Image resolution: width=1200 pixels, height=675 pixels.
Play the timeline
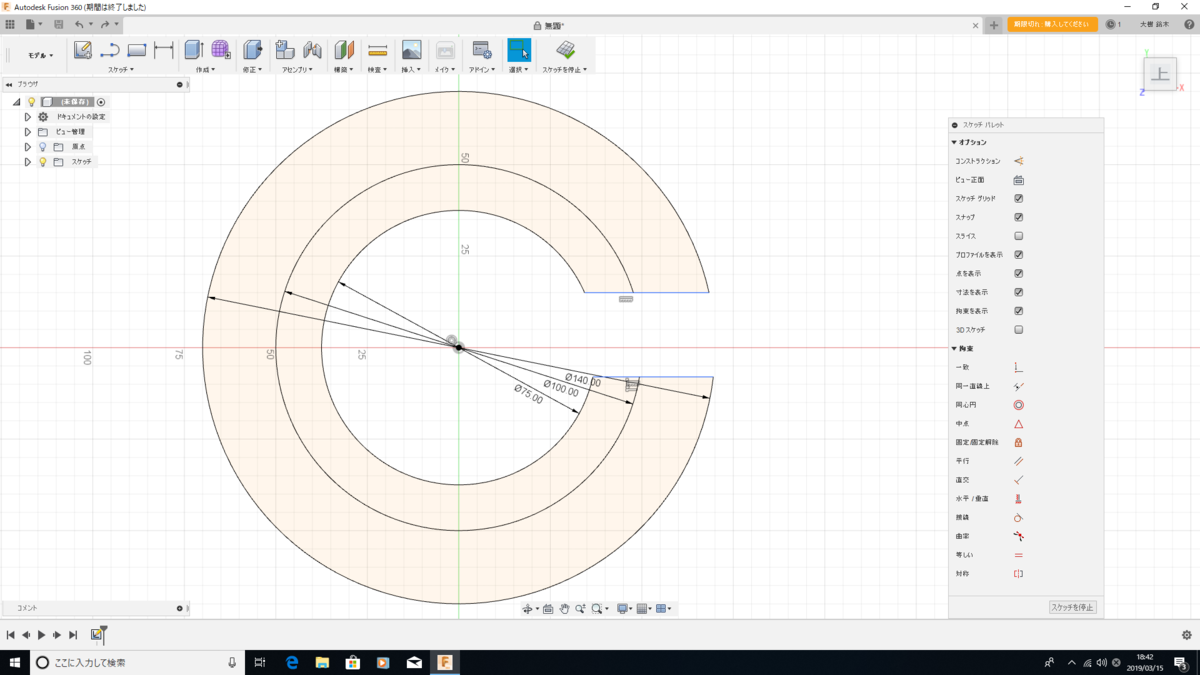point(41,635)
